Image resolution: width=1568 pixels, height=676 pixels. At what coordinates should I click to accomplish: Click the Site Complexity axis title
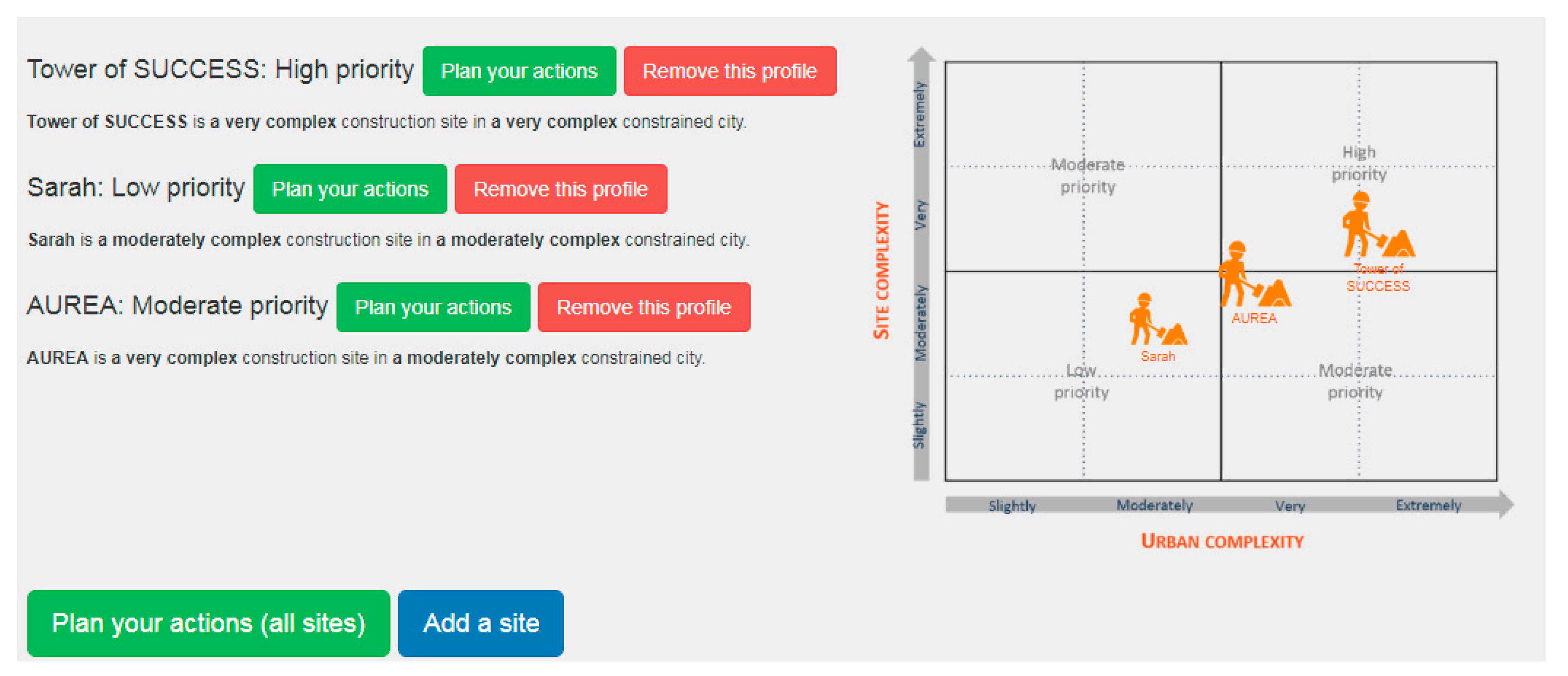(881, 270)
